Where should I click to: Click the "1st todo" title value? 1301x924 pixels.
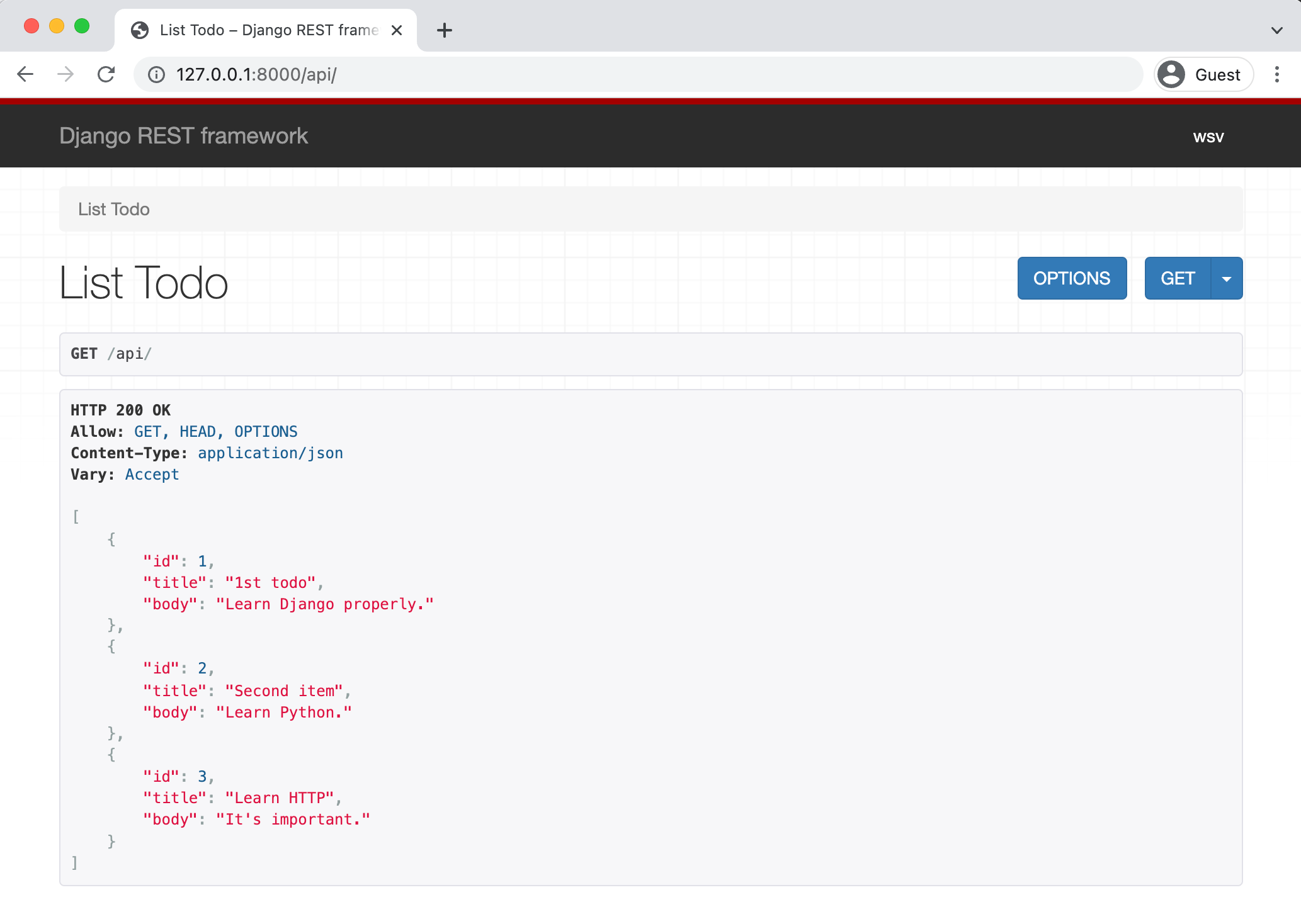(x=270, y=583)
